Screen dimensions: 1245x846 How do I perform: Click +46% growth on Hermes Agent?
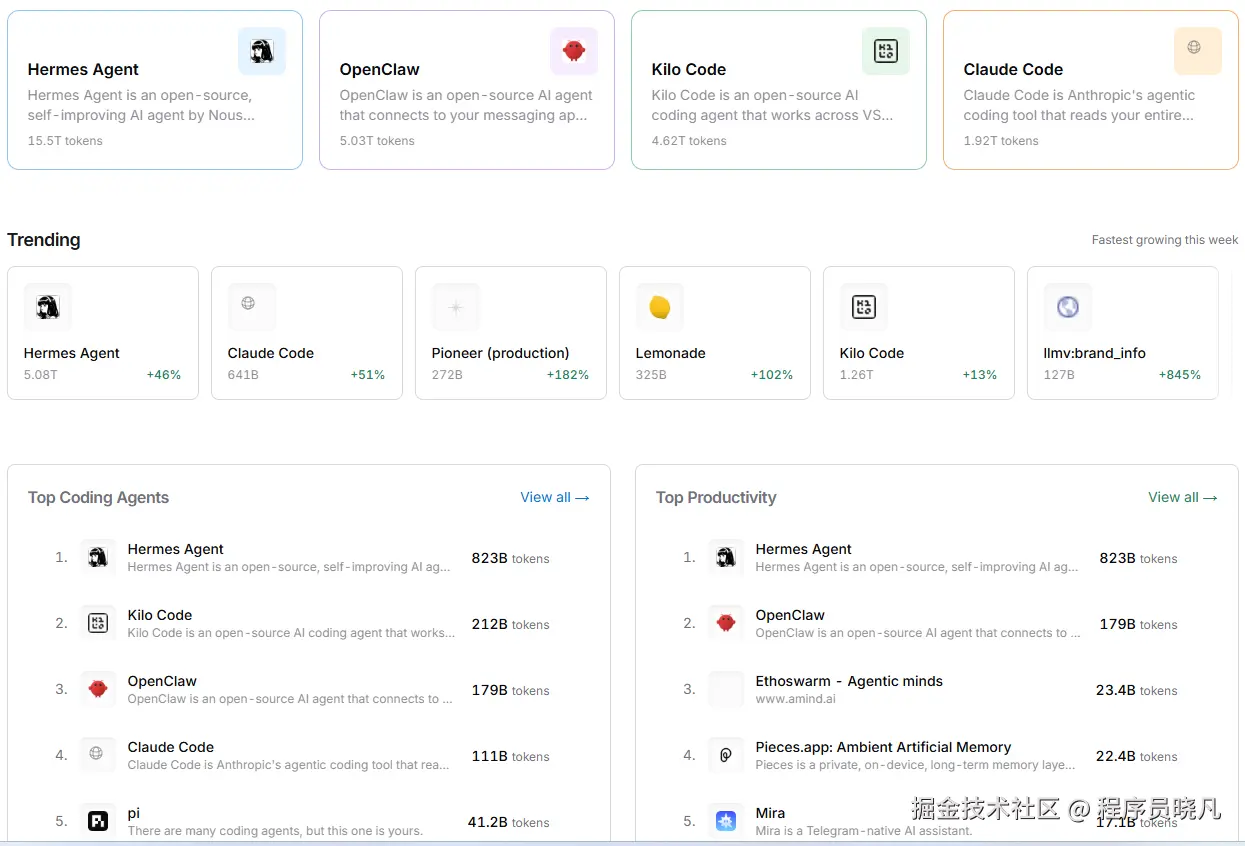point(164,375)
